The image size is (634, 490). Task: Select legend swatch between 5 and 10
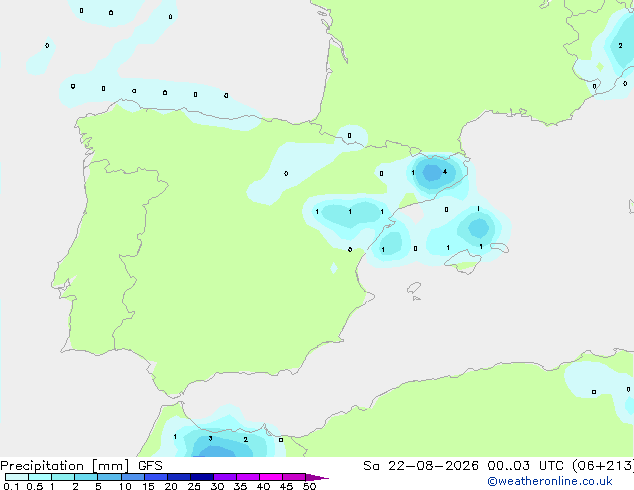(109, 477)
